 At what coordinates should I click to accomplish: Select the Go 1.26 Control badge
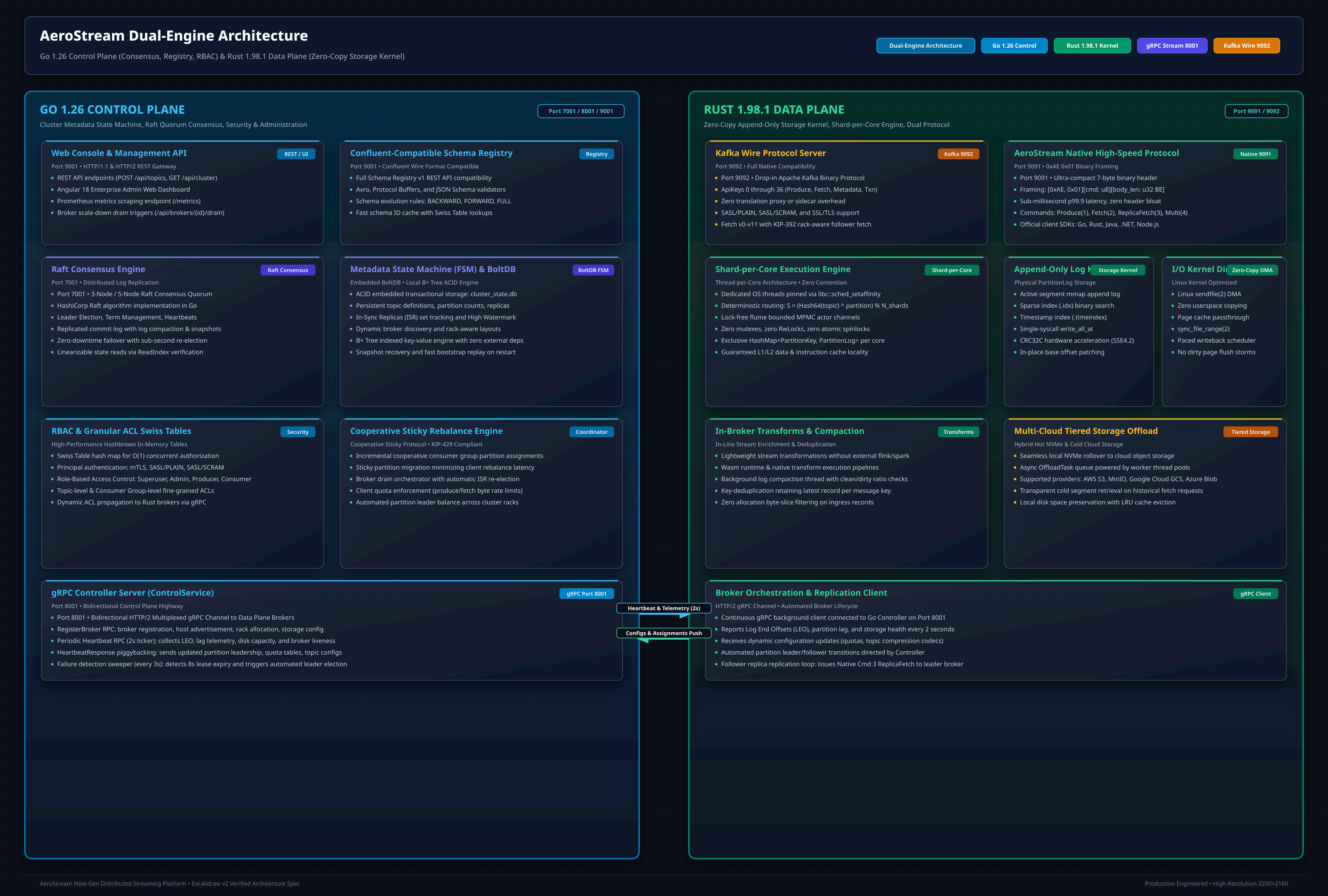coord(1014,46)
